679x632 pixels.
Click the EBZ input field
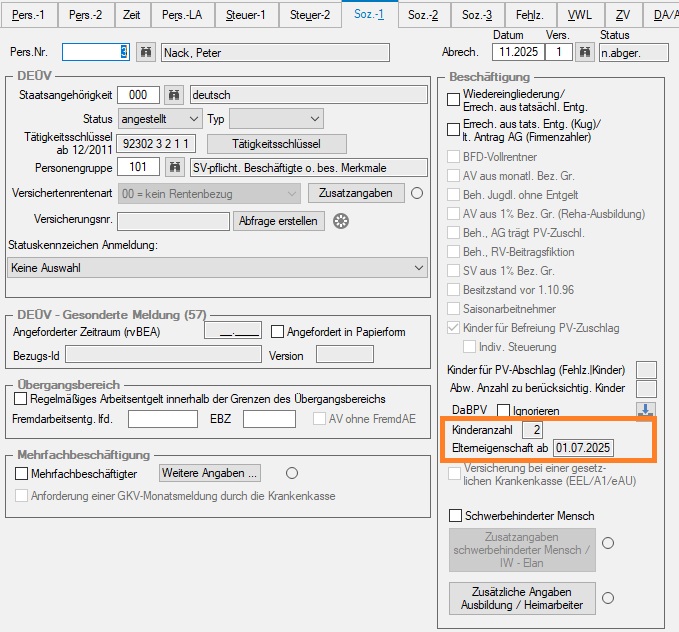[269, 419]
